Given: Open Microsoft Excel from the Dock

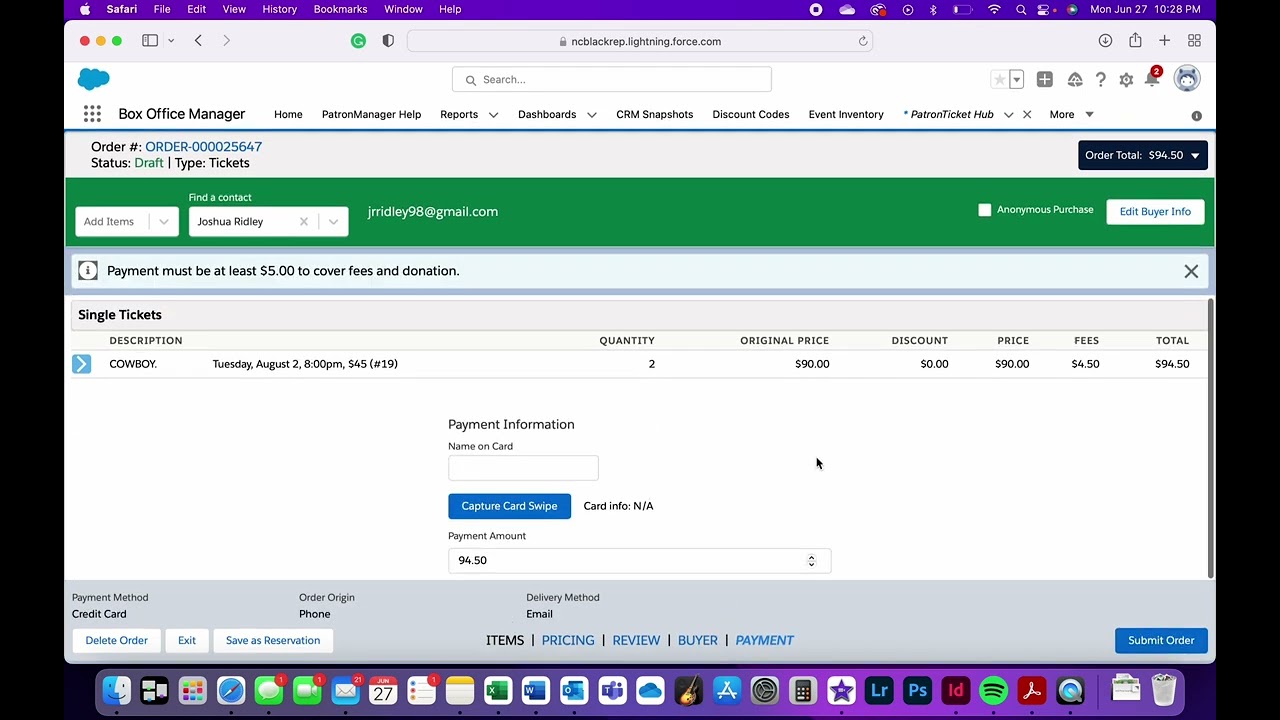Looking at the screenshot, I should click(x=497, y=691).
